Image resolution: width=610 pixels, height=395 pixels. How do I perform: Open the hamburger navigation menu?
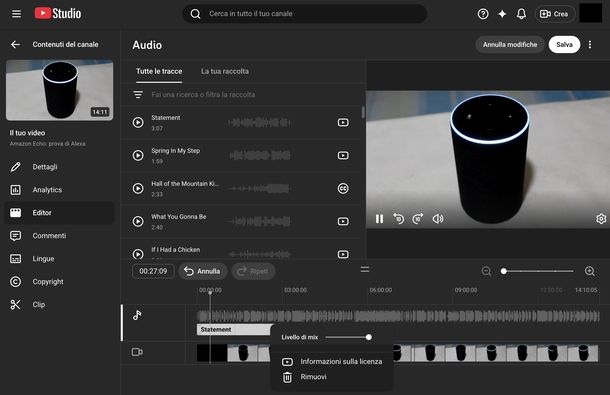tap(16, 14)
